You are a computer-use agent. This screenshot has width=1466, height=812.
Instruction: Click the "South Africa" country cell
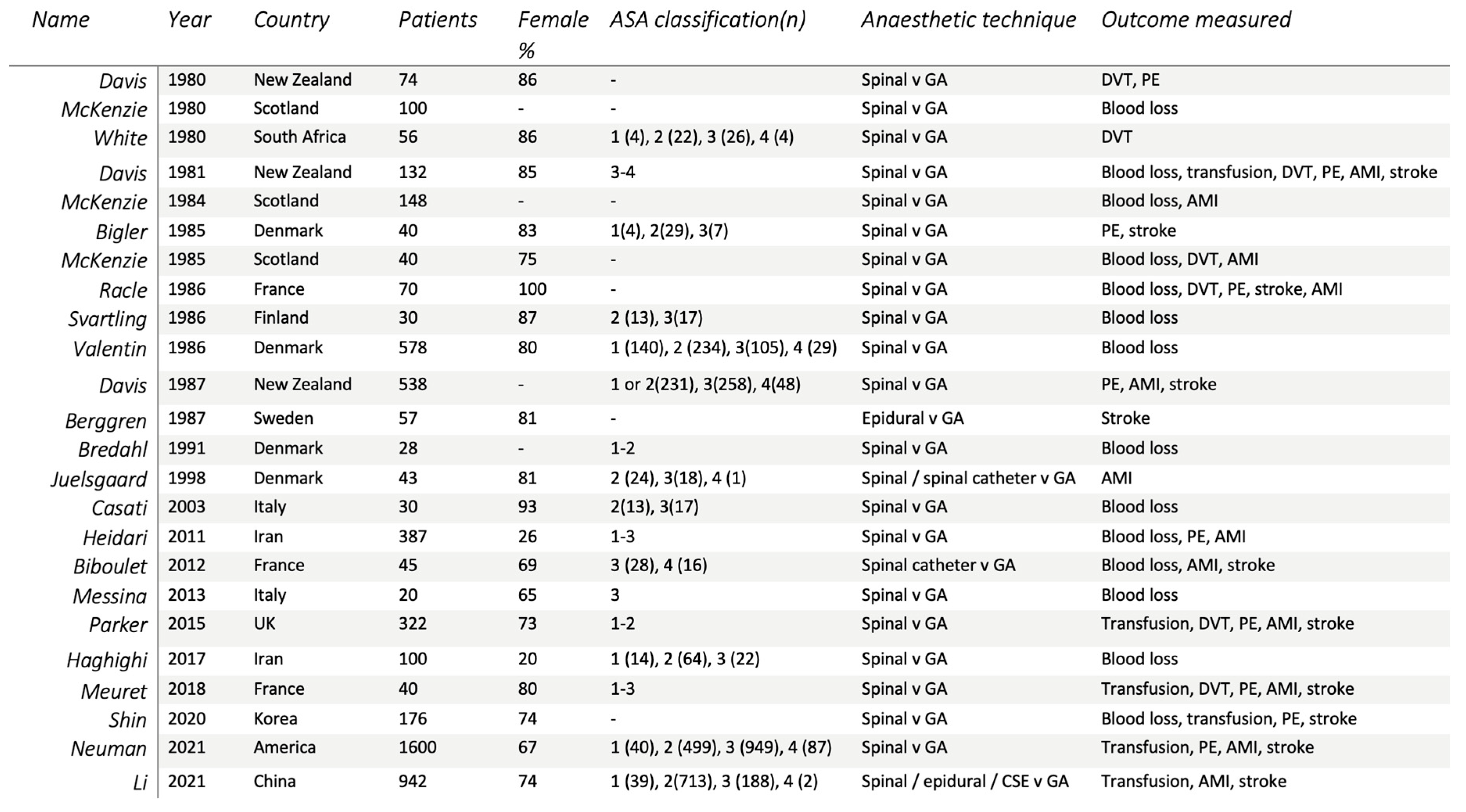tap(299, 137)
